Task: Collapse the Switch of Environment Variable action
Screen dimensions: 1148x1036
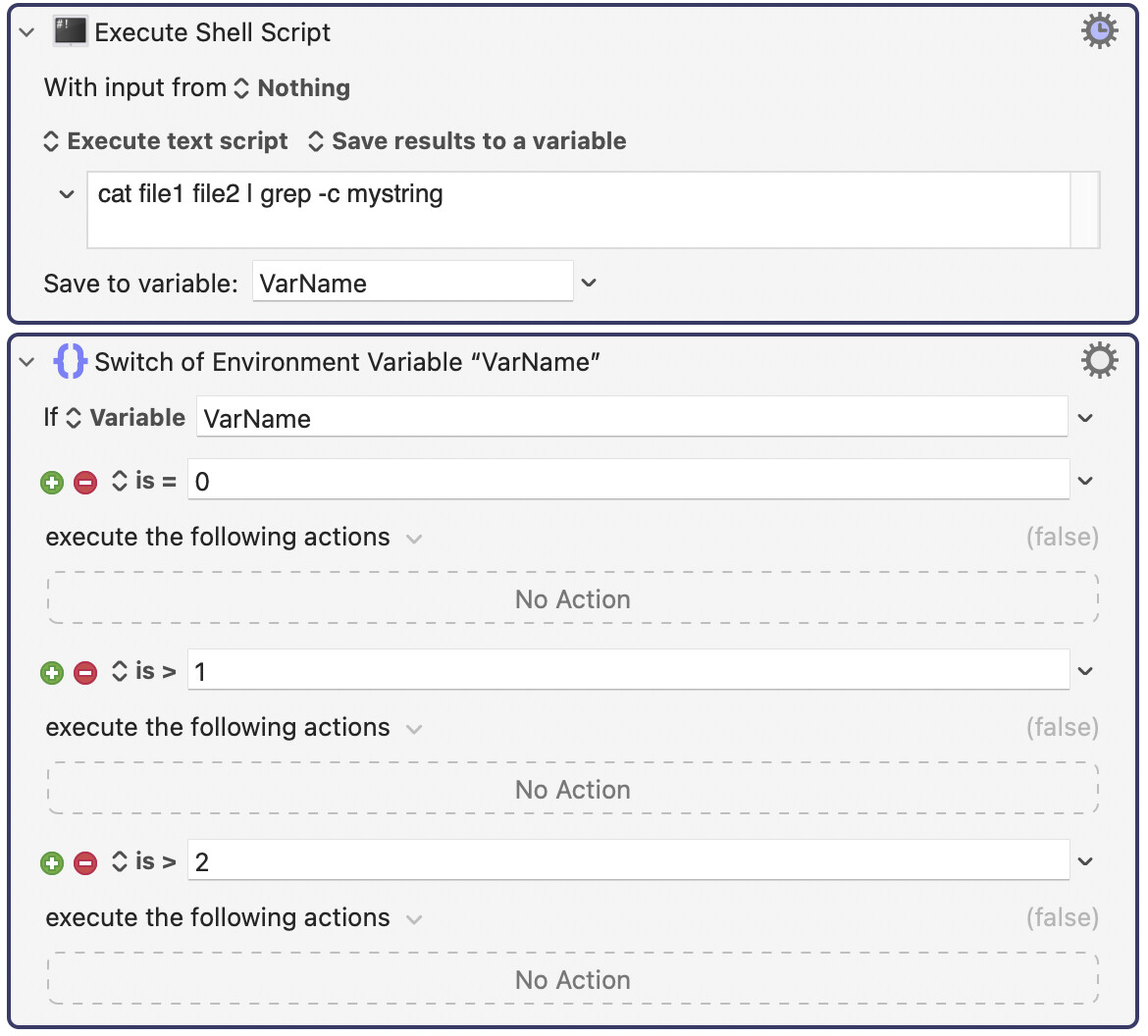Action: click(27, 362)
